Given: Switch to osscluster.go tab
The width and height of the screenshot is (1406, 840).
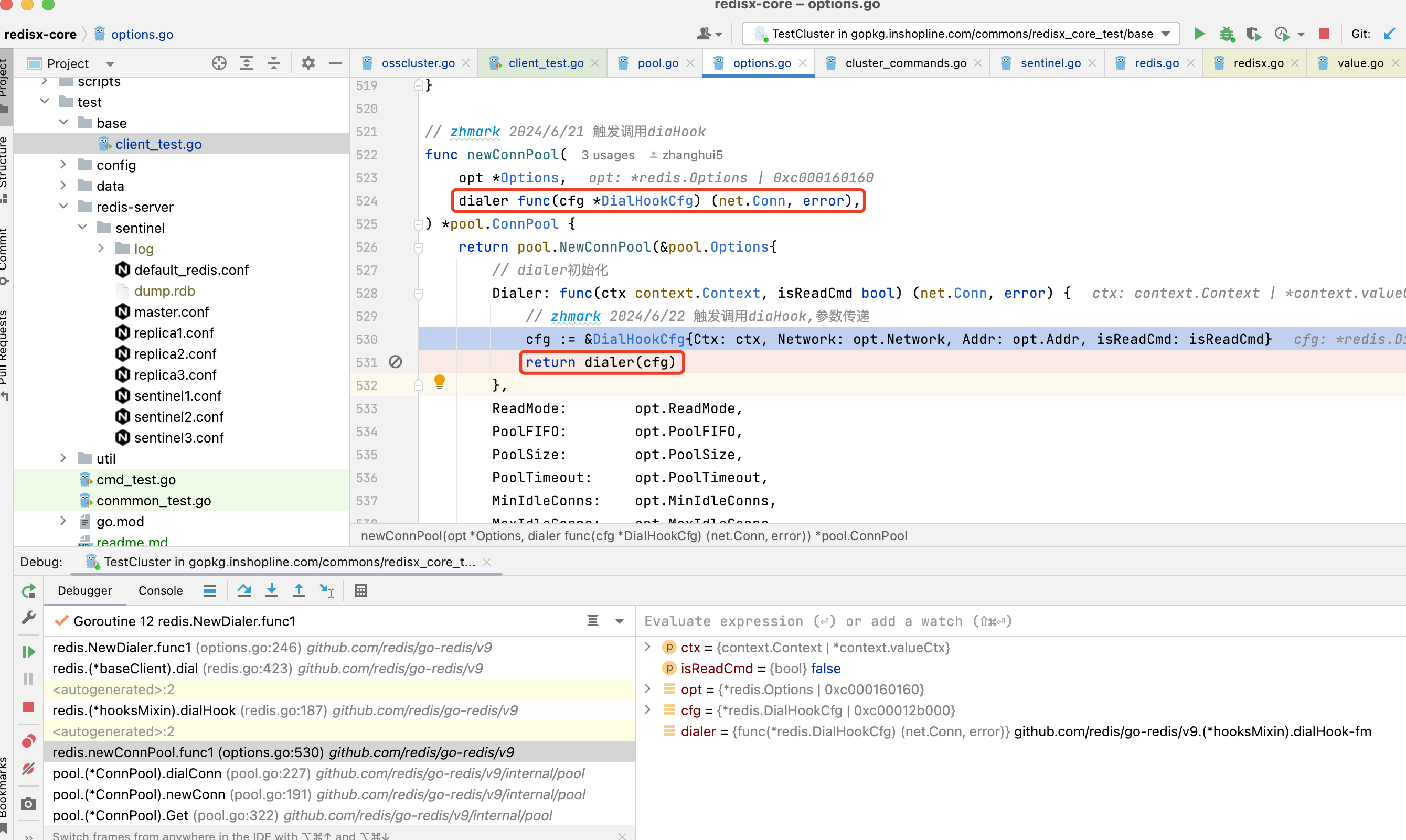Looking at the screenshot, I should tap(418, 63).
